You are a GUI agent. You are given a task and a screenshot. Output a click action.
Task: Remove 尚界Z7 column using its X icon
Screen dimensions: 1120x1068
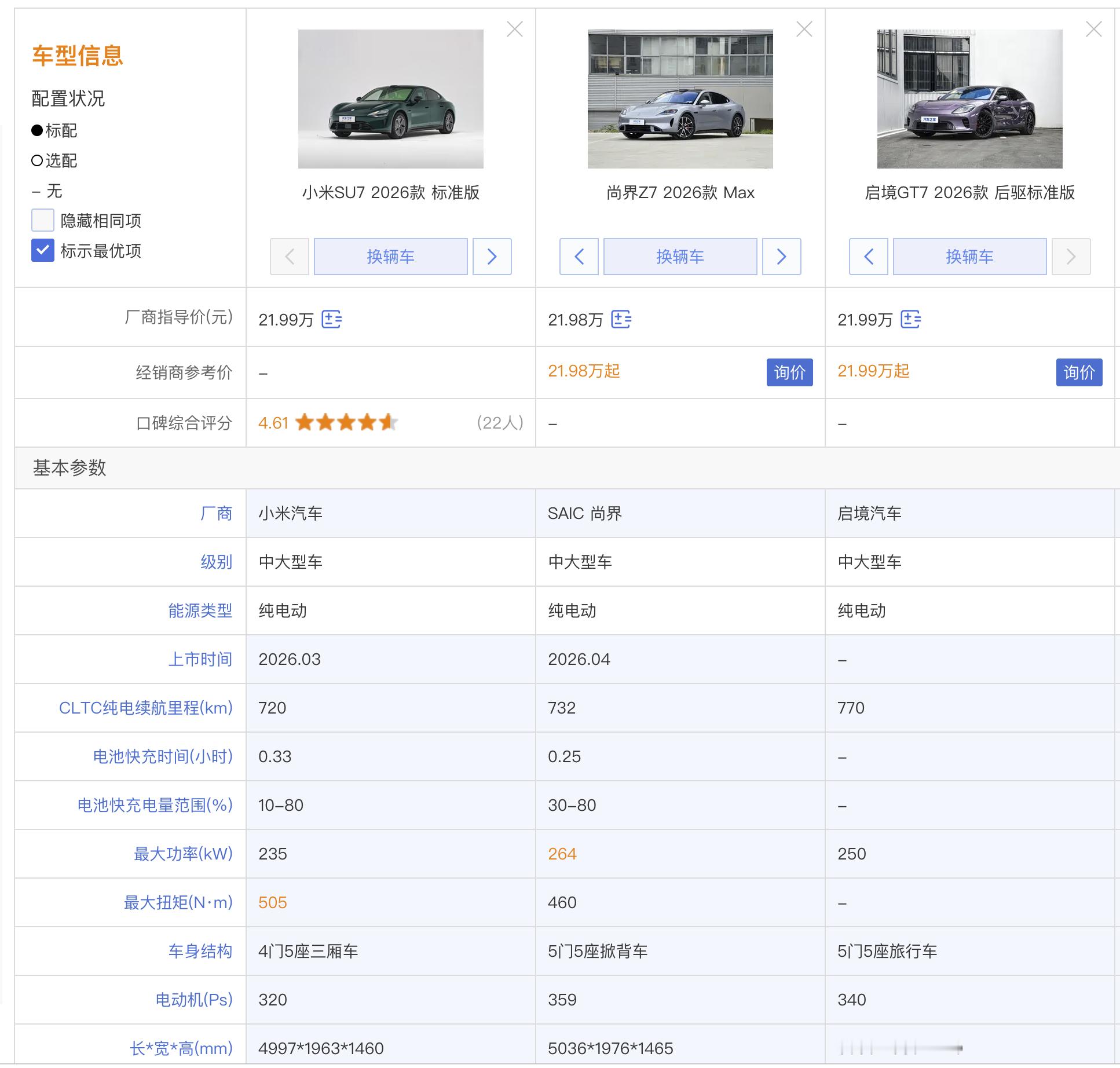point(804,29)
